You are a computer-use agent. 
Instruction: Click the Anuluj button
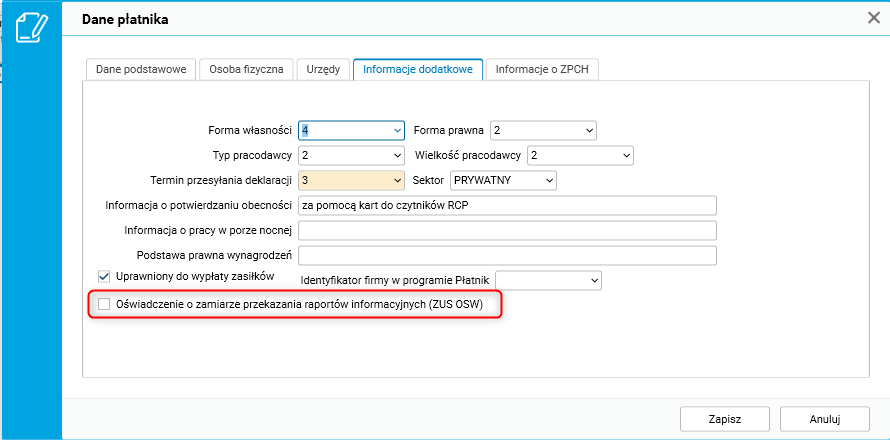825,419
